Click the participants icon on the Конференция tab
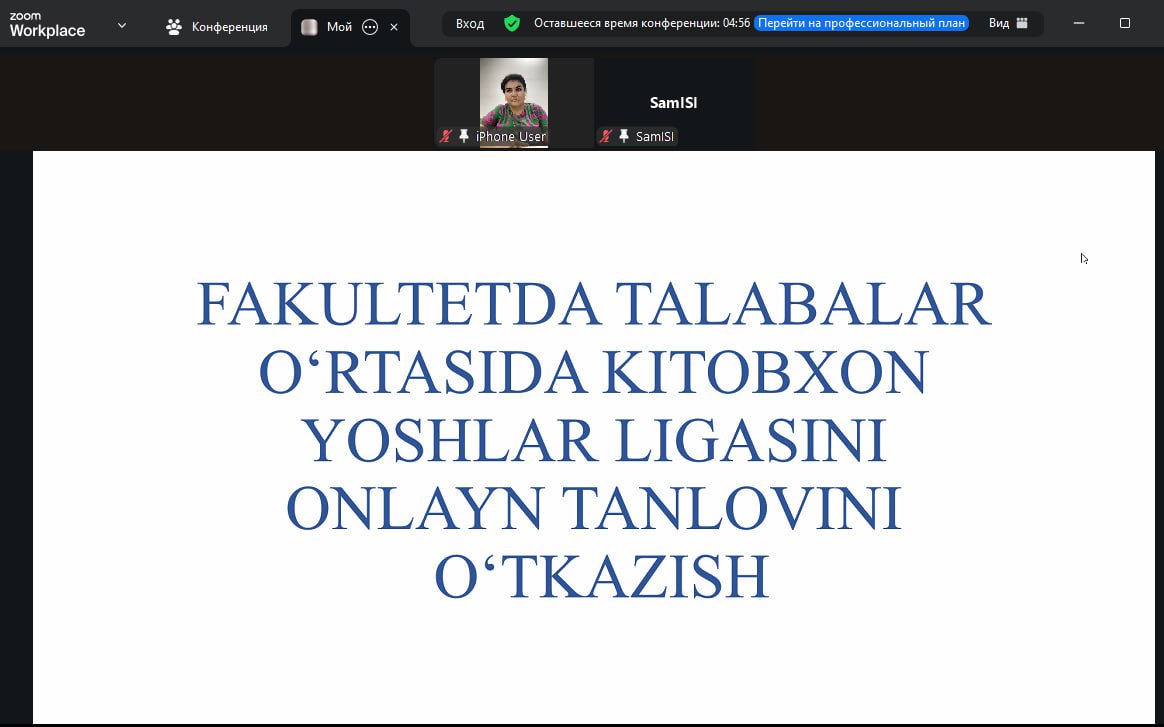1164x727 pixels. (173, 26)
